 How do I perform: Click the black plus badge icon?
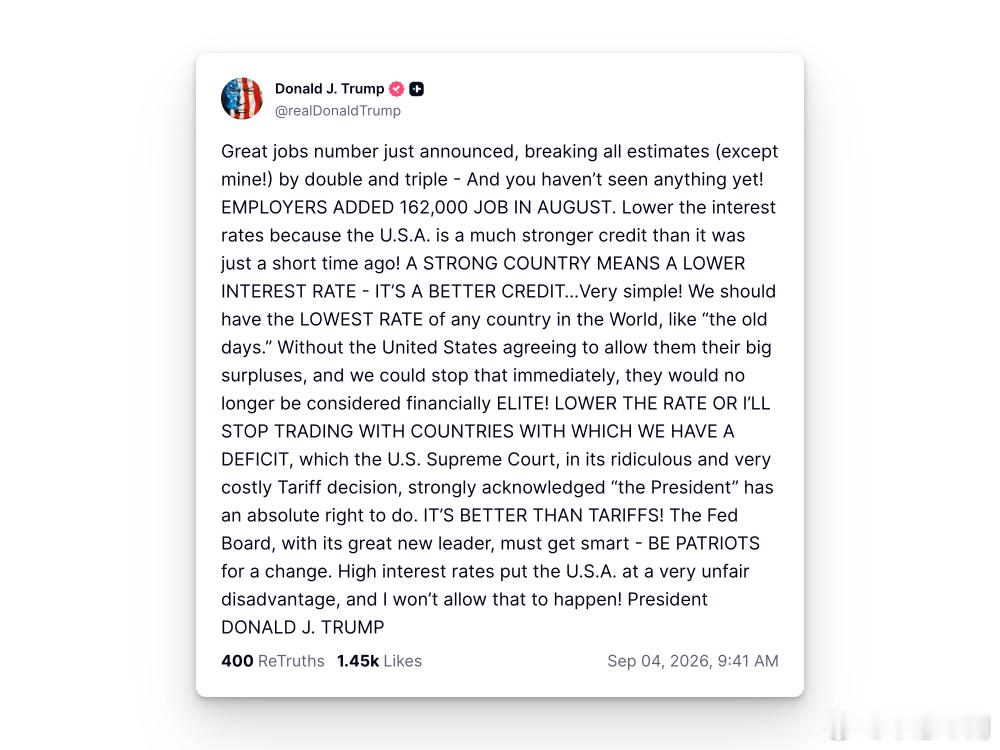tap(416, 89)
